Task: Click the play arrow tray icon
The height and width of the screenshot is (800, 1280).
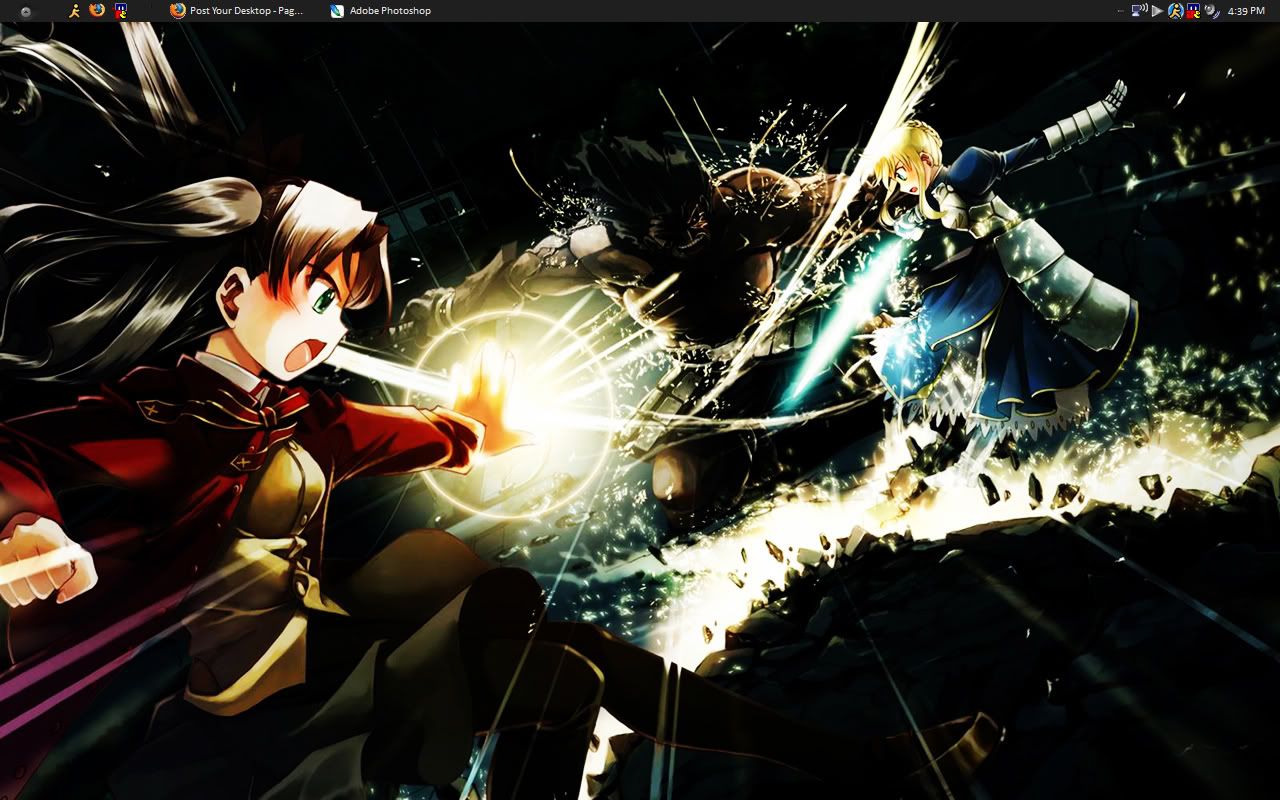Action: click(x=1157, y=11)
